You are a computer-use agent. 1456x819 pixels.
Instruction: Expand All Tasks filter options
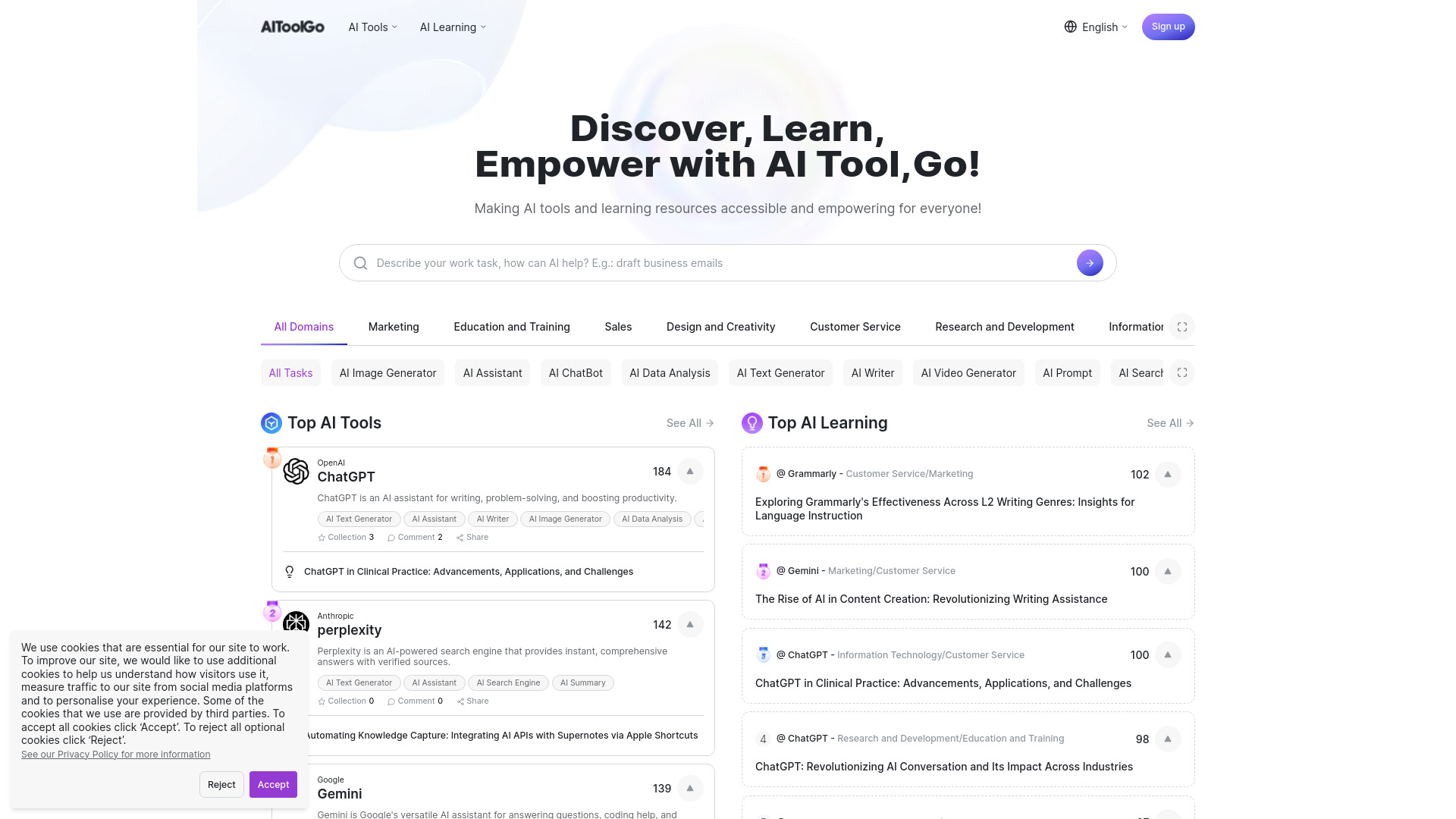tap(1183, 373)
